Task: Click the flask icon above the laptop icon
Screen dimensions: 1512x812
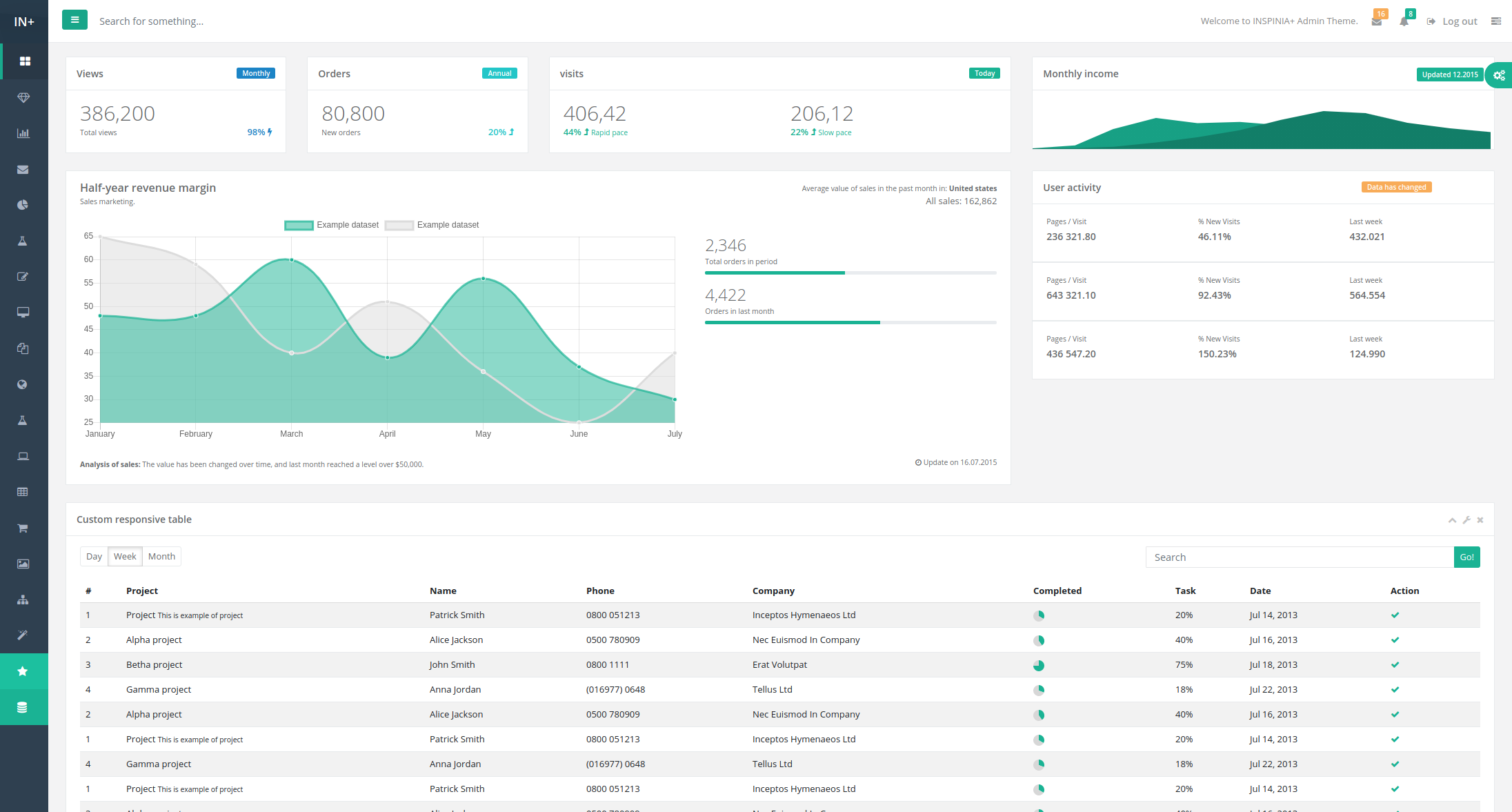Action: (22, 420)
